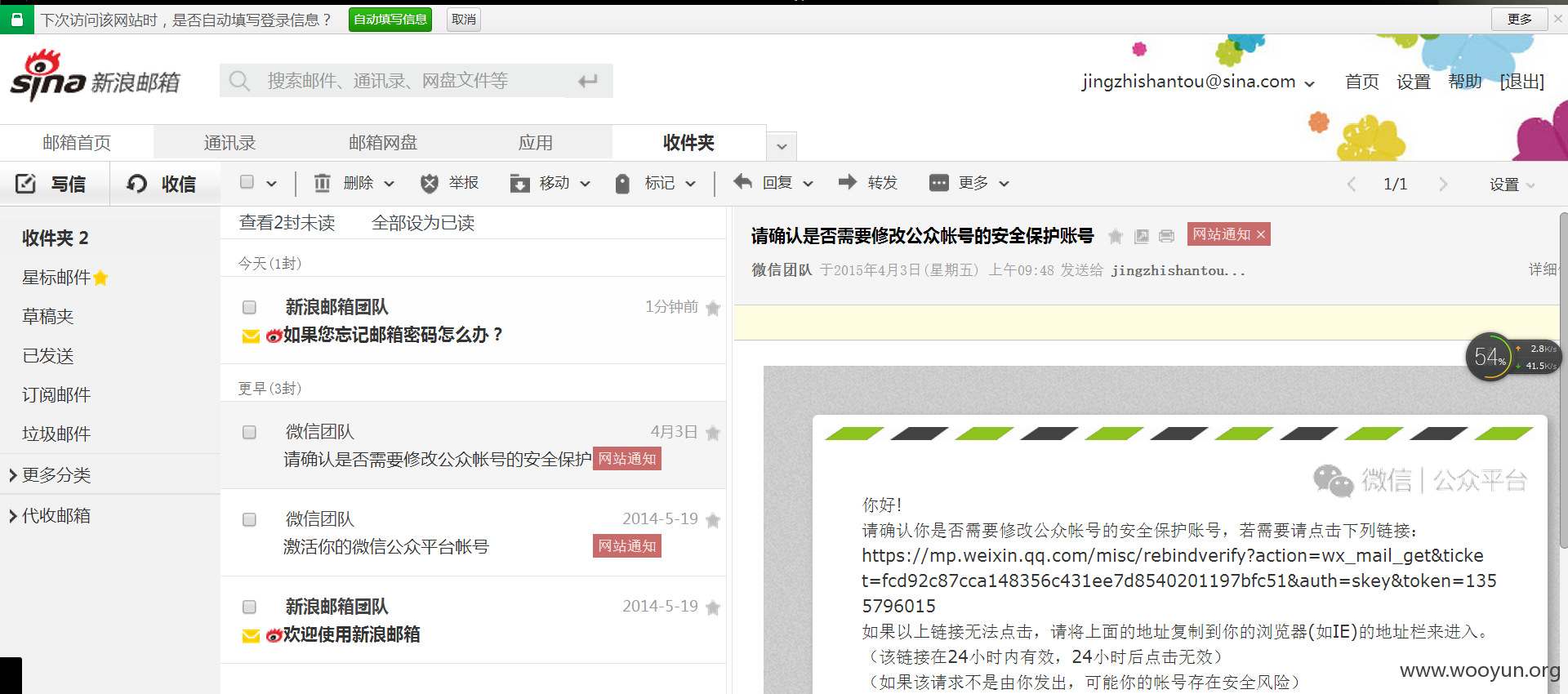Screen dimensions: 1568x694
Task: Click the Sina mail logo
Action: [95, 77]
